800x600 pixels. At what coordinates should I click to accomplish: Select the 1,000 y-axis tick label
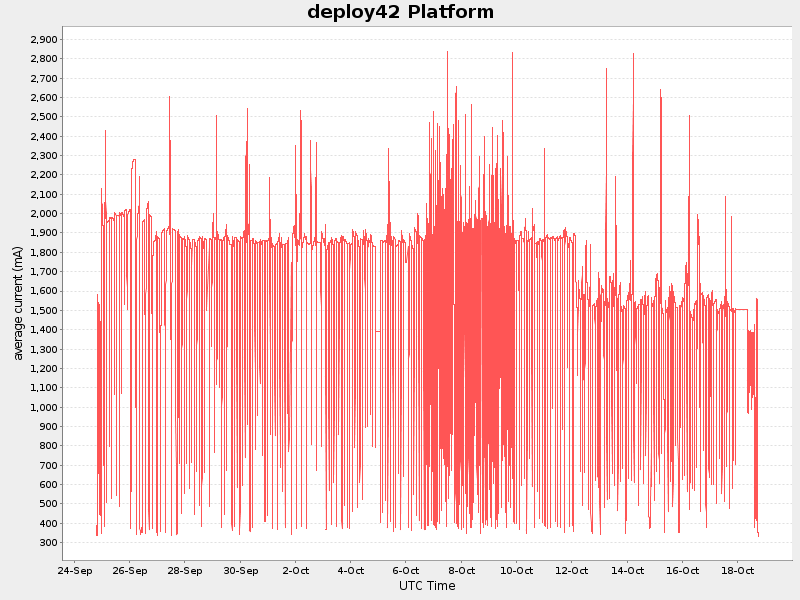pyautogui.click(x=46, y=407)
